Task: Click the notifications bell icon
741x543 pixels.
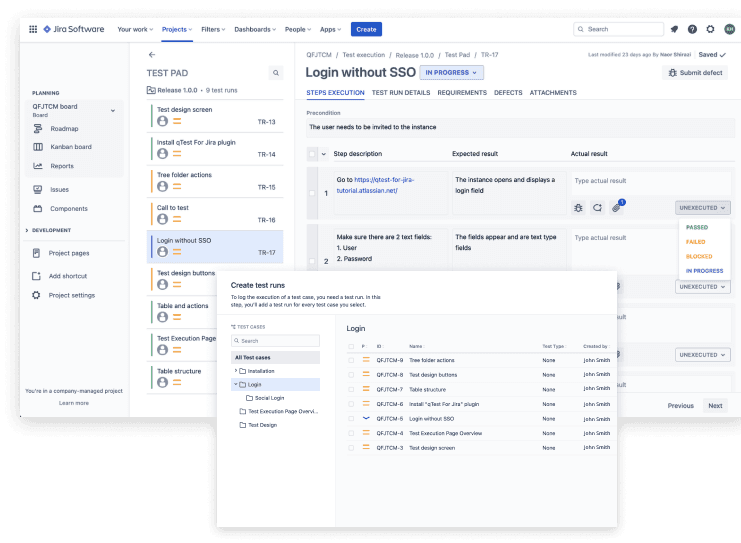Action: pos(674,30)
